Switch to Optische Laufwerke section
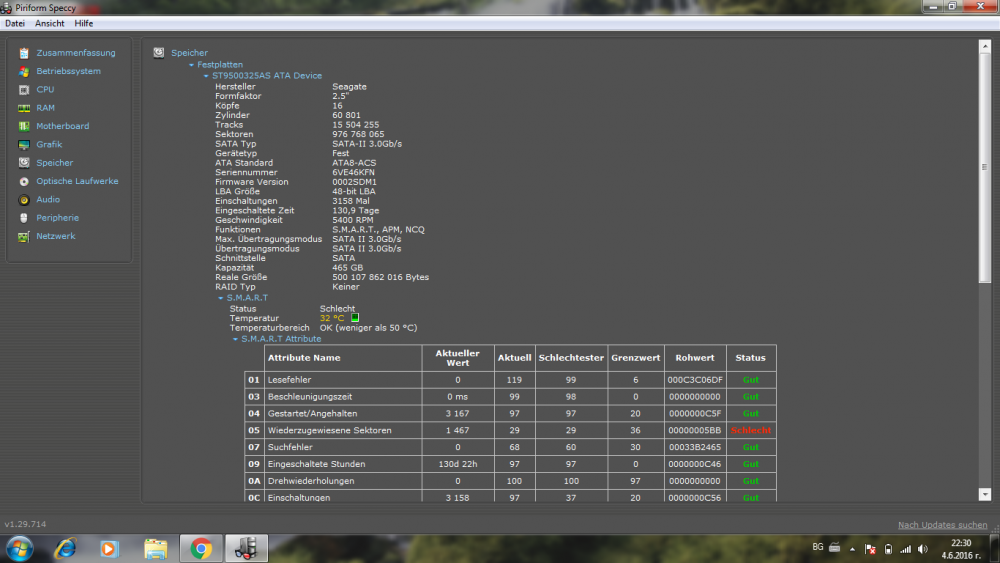Viewport: 1000px width, 563px height. 77,181
